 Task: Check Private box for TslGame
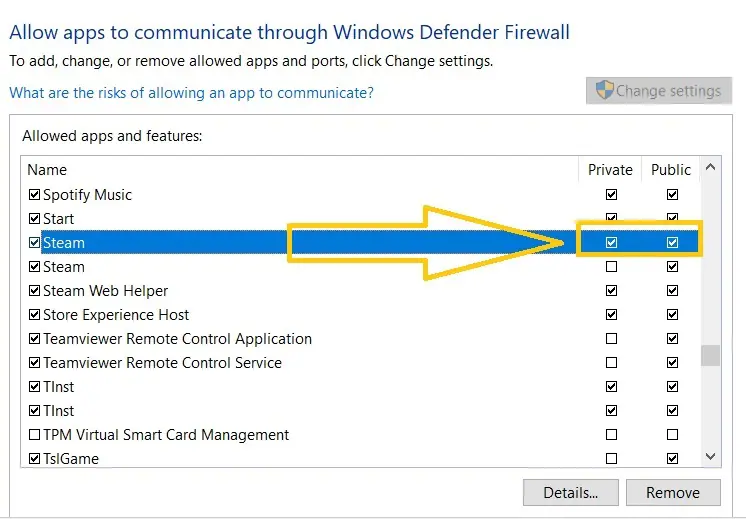pos(611,458)
